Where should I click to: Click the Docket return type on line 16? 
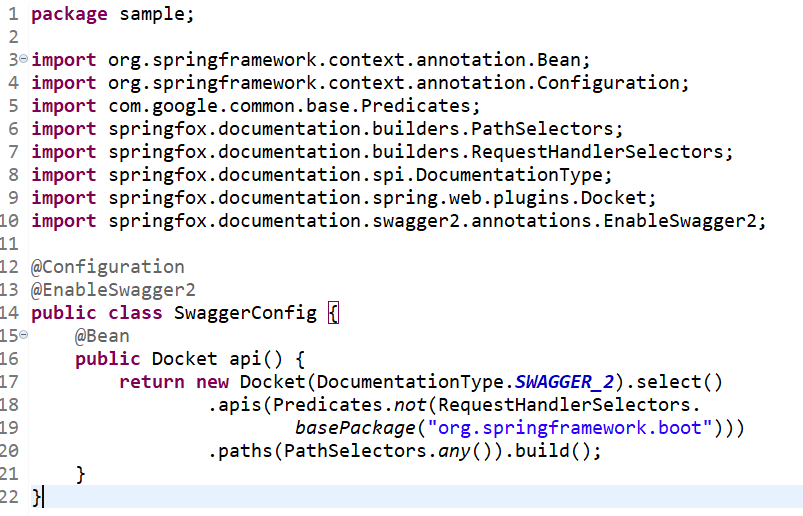(184, 359)
